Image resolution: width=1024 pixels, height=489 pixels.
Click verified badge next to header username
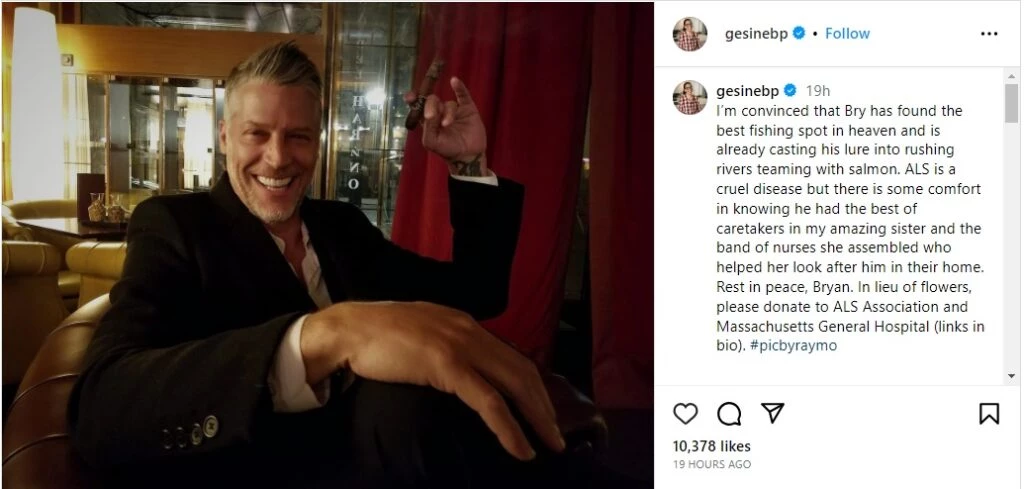(x=799, y=33)
